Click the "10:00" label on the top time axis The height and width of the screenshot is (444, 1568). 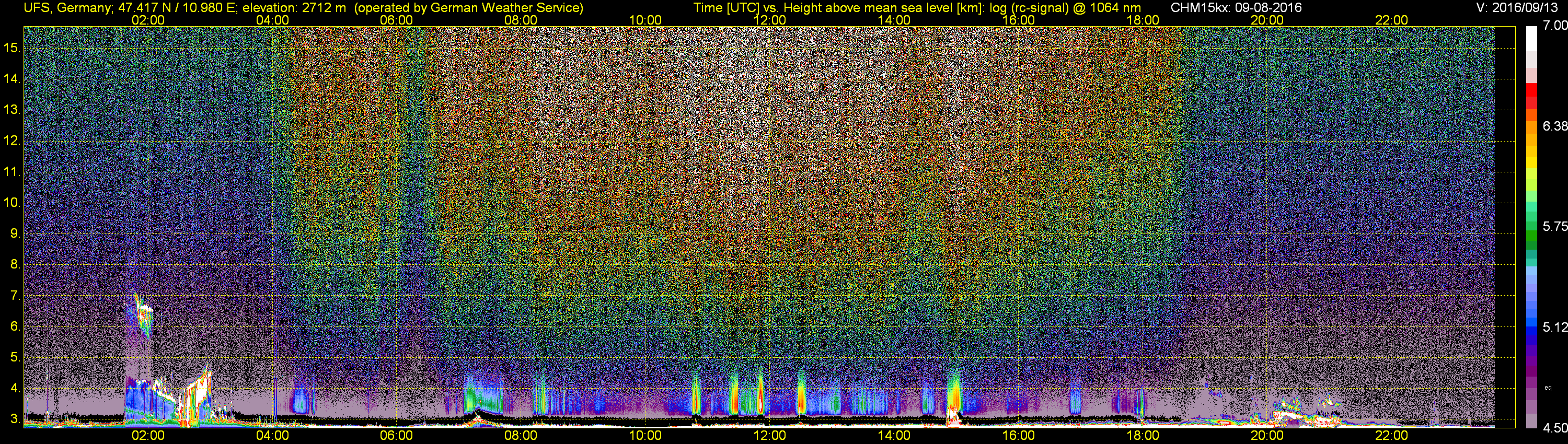click(x=645, y=20)
